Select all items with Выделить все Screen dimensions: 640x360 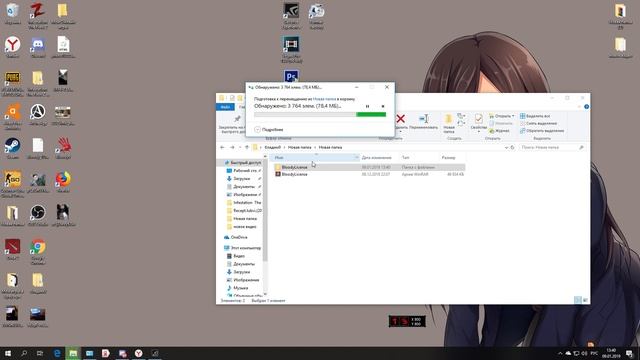point(535,116)
